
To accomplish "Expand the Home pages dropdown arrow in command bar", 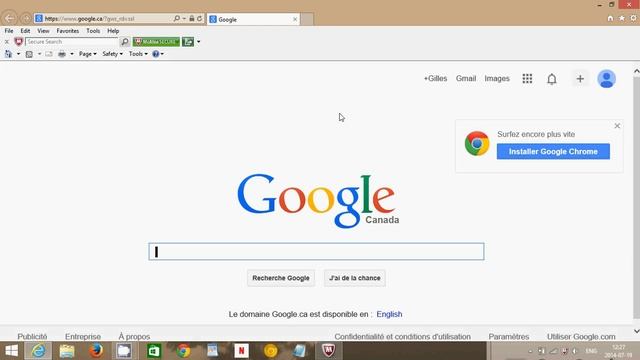I will tap(18, 54).
